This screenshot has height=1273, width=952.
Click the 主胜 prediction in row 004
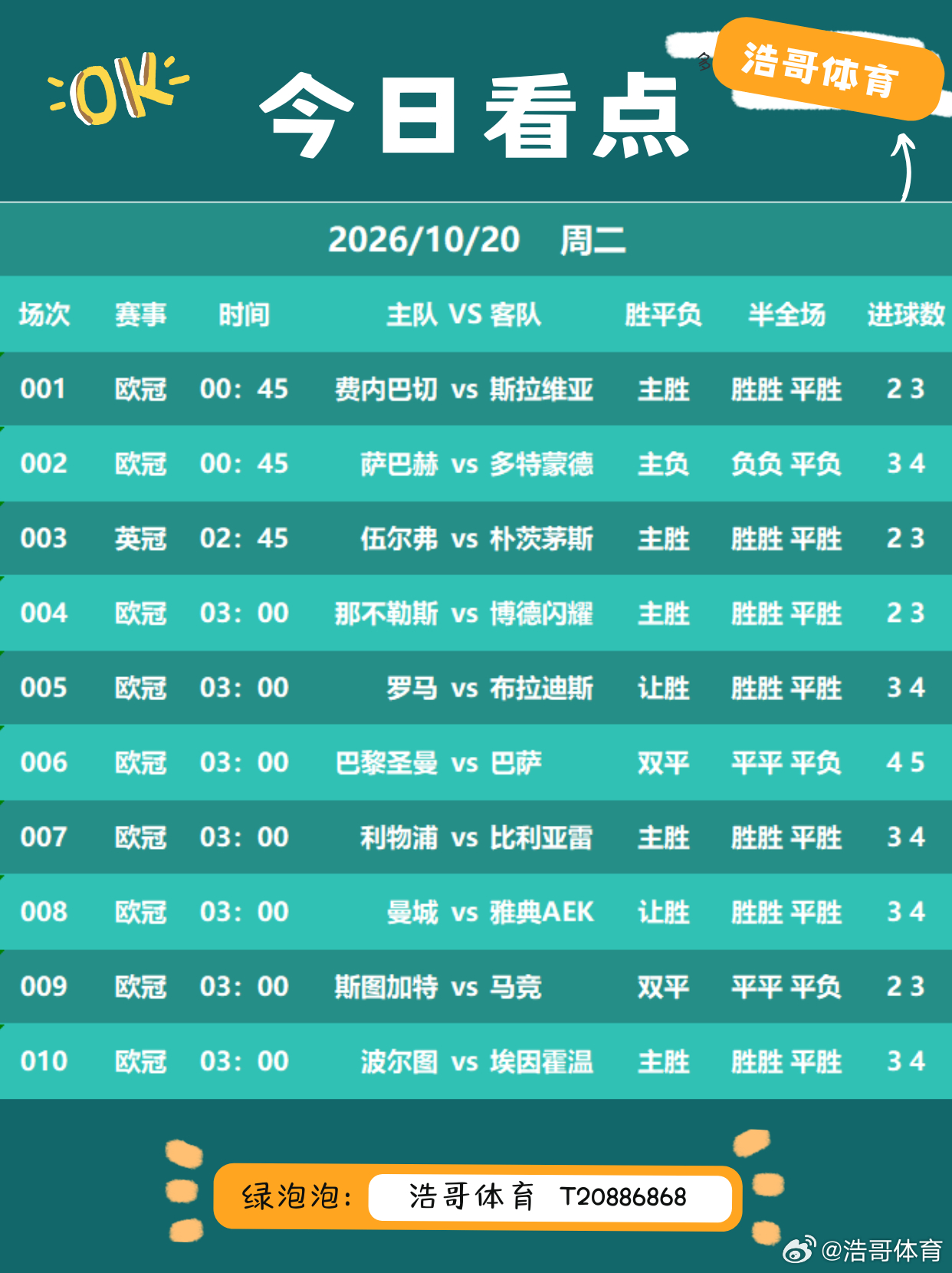663,613
